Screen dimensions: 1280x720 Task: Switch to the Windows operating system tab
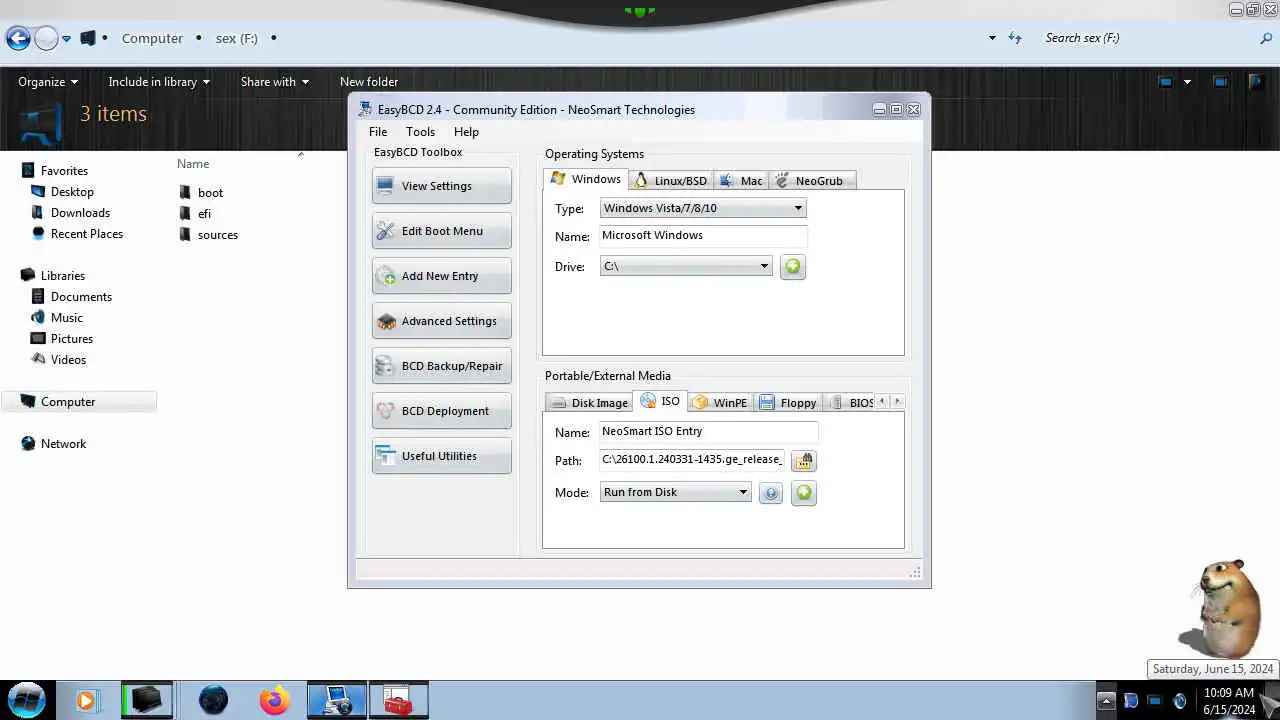click(x=586, y=179)
